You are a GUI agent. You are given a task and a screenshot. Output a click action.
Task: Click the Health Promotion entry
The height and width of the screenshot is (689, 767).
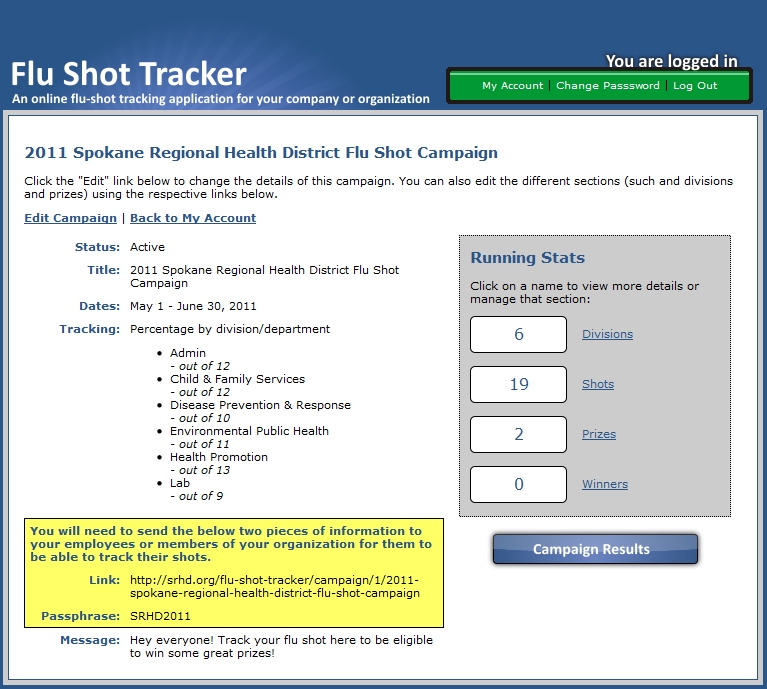pos(219,457)
